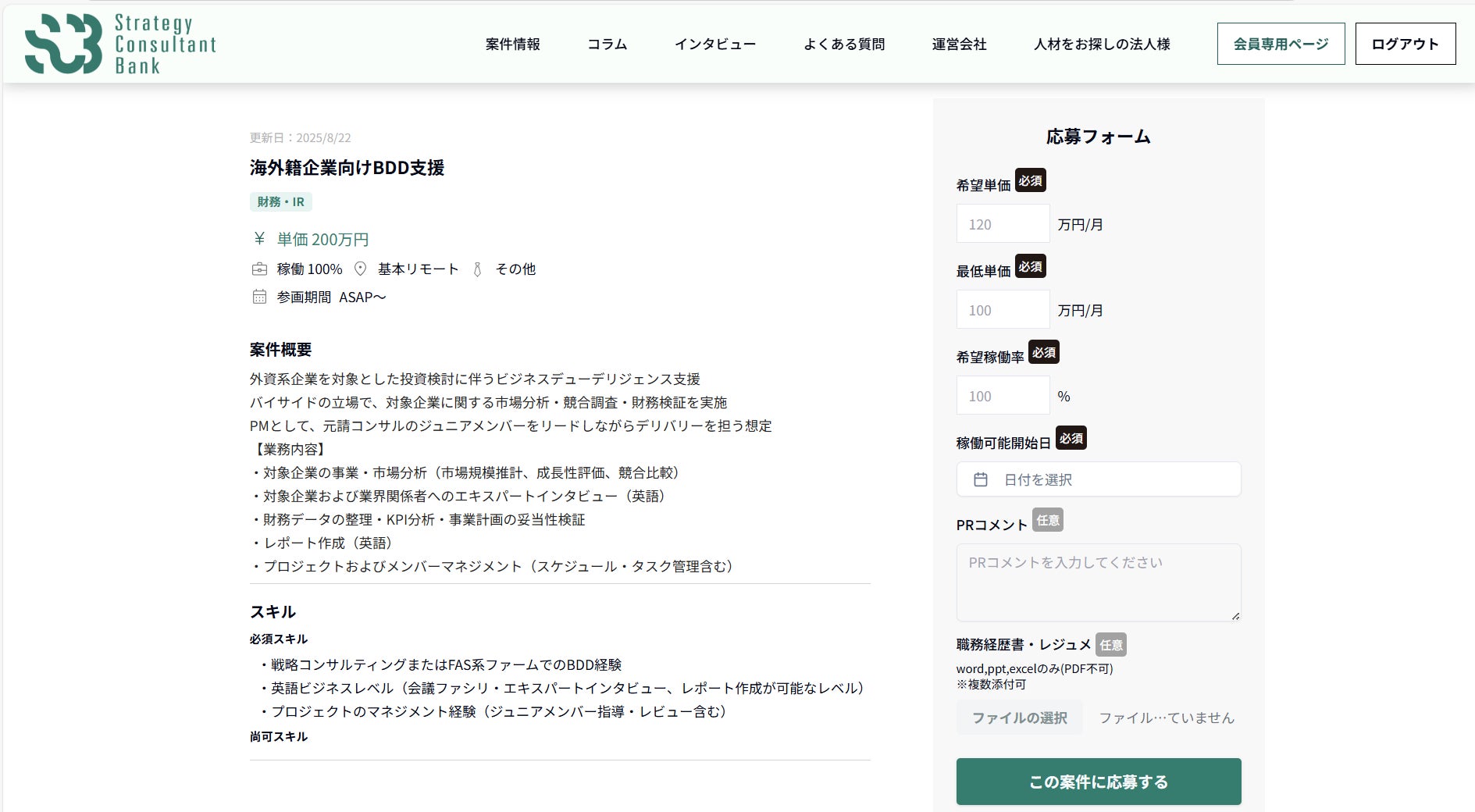Open よくある質問 in the navigation

(844, 45)
